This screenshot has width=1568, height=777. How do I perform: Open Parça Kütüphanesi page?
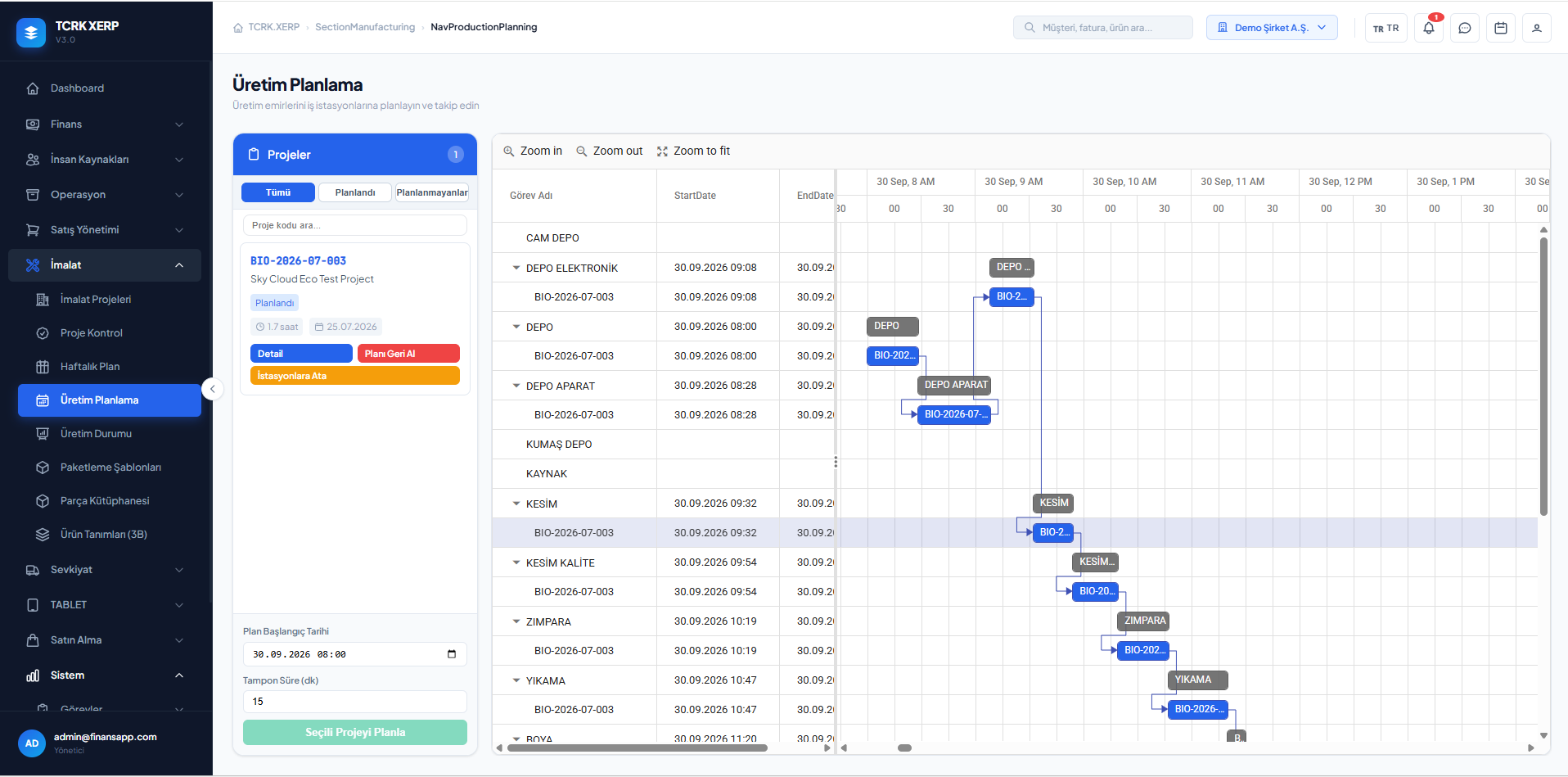click(110, 501)
